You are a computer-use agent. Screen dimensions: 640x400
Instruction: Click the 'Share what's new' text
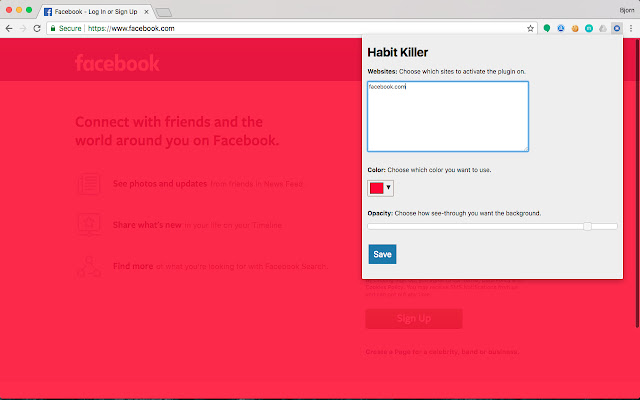(x=147, y=225)
